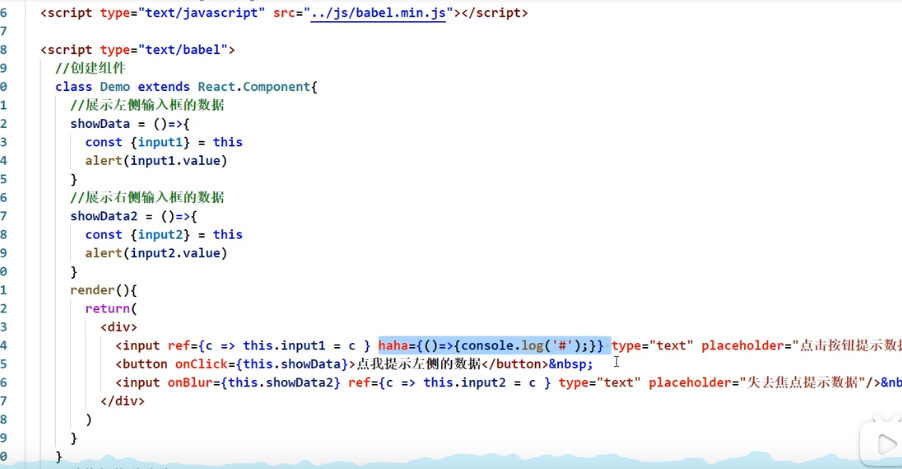The width and height of the screenshot is (902, 469).
Task: Click React.Component in the class declaration
Action: pos(254,86)
